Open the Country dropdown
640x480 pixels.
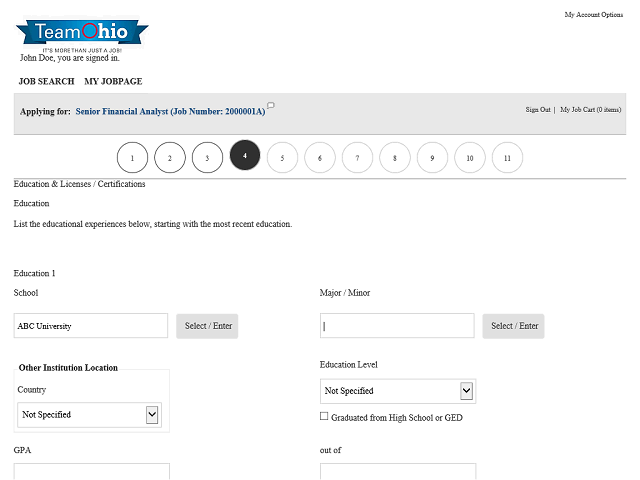(89, 415)
